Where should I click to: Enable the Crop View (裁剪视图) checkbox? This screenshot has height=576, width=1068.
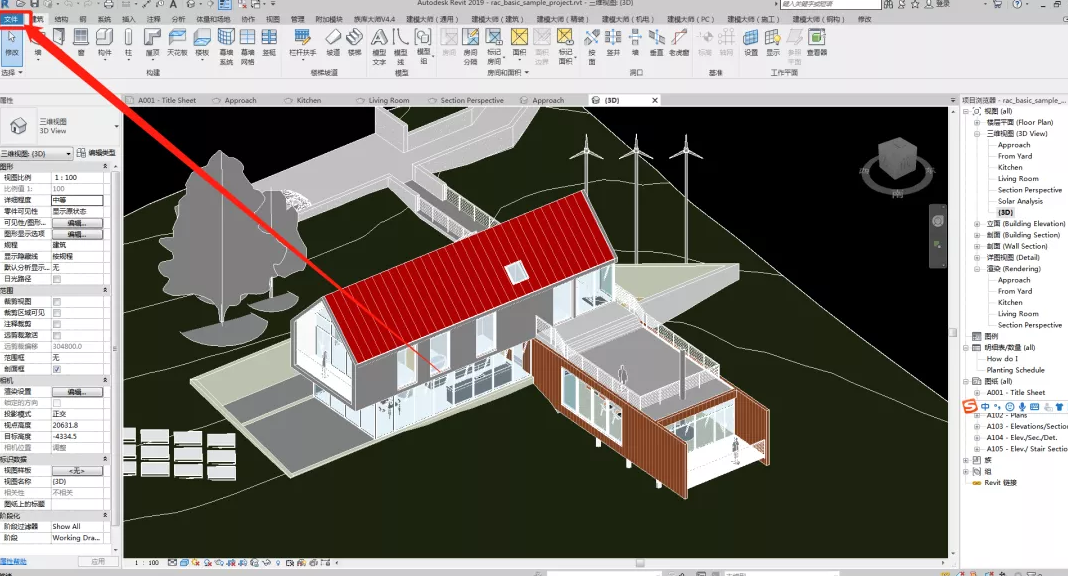(57, 301)
